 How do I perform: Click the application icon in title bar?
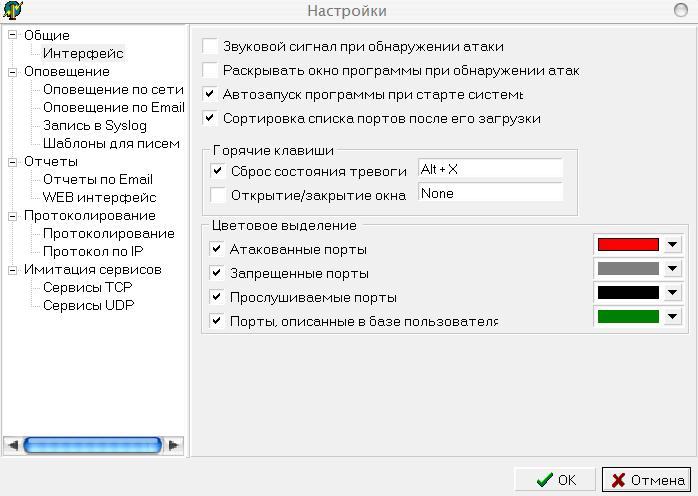click(12, 10)
